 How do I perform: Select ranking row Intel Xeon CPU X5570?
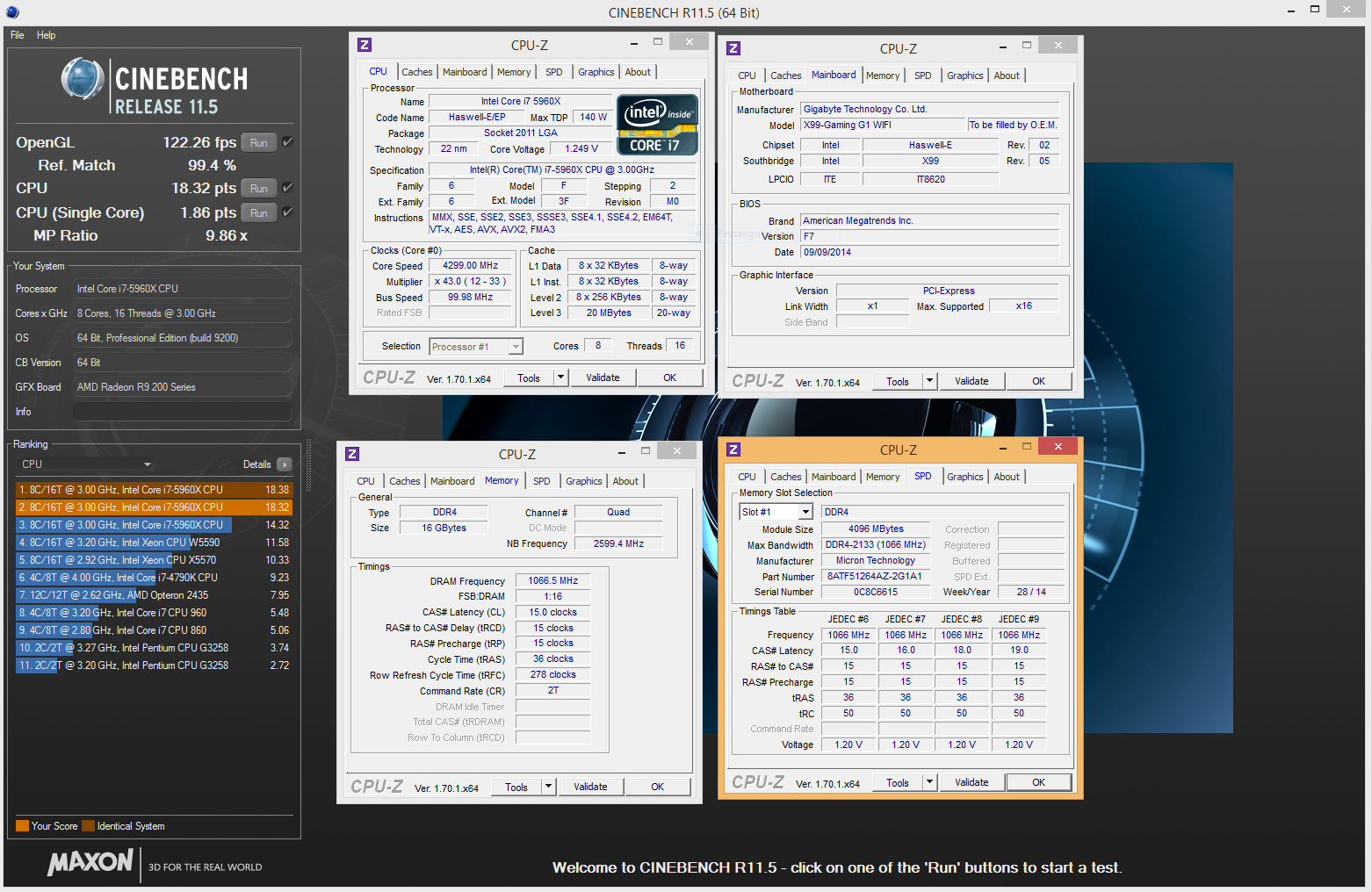click(154, 560)
